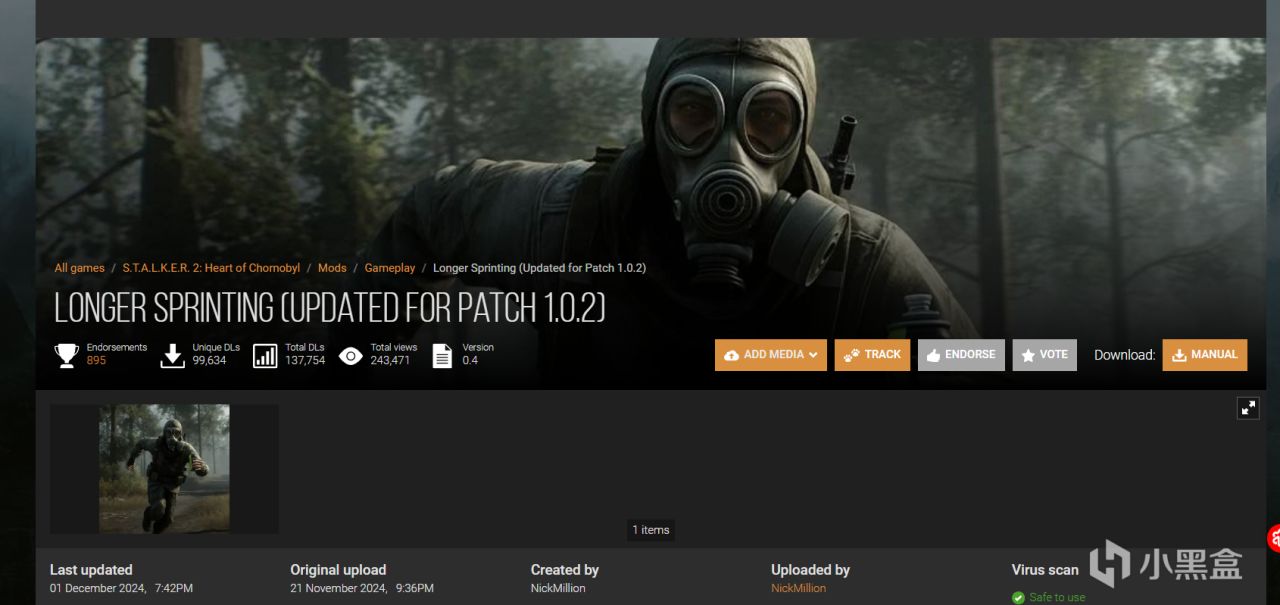Endorse the Longer Sprinting mod

tap(961, 355)
